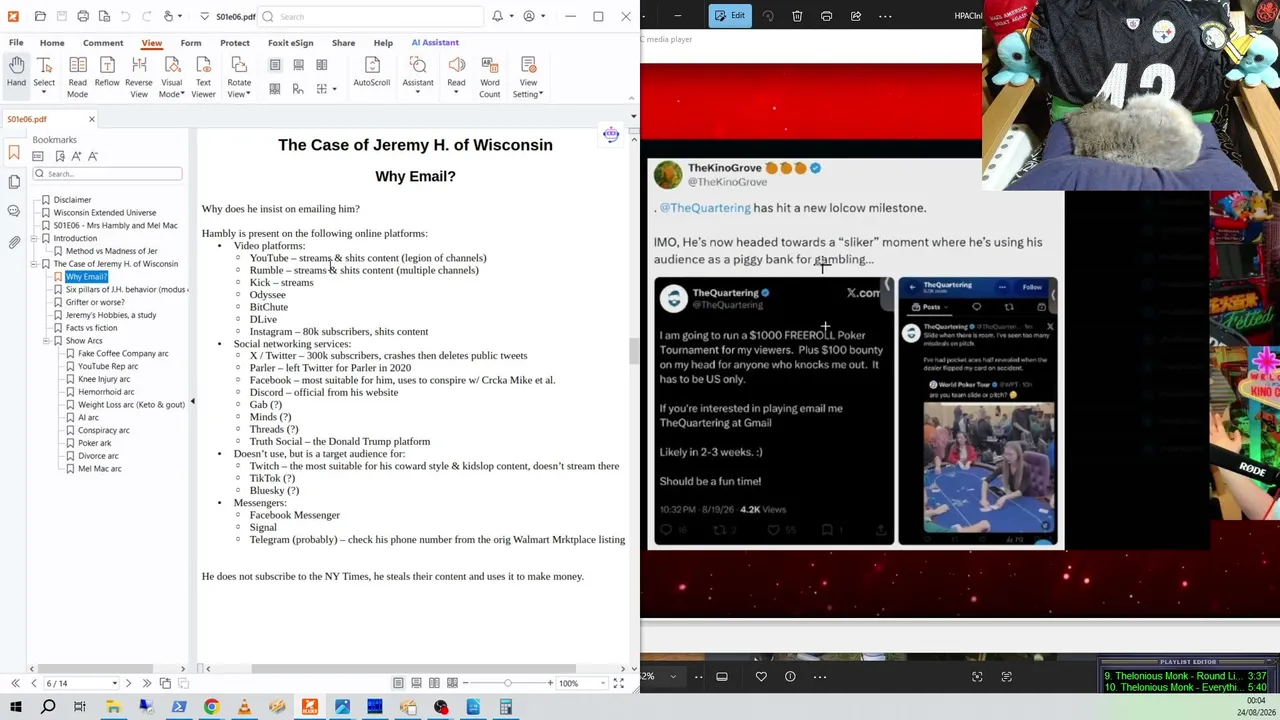Click the bookmarks search field
The height and width of the screenshot is (720, 1280).
point(108,174)
